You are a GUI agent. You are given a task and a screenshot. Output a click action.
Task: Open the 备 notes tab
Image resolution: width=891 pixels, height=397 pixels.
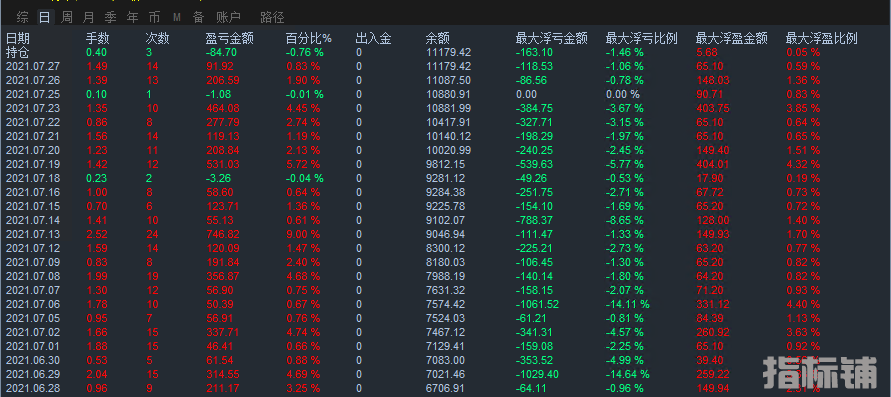point(198,17)
